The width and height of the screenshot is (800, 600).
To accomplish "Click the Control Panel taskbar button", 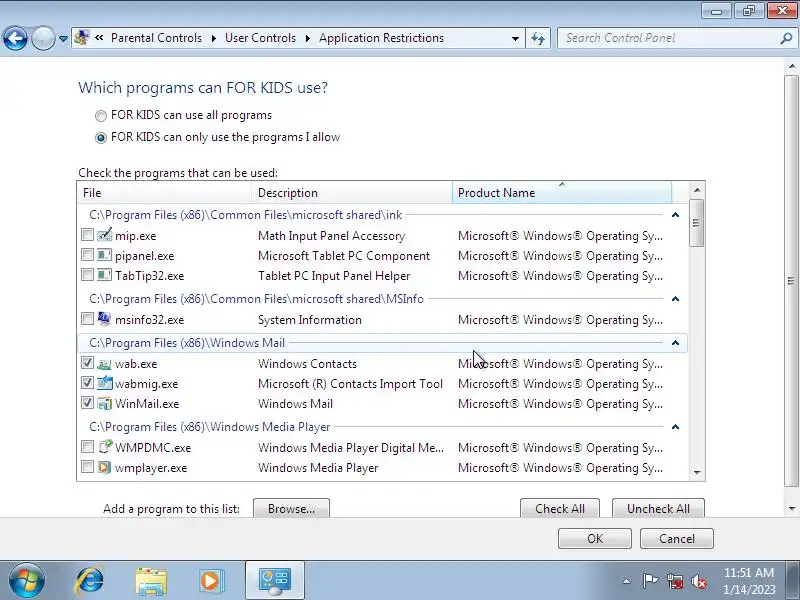I will tap(274, 581).
